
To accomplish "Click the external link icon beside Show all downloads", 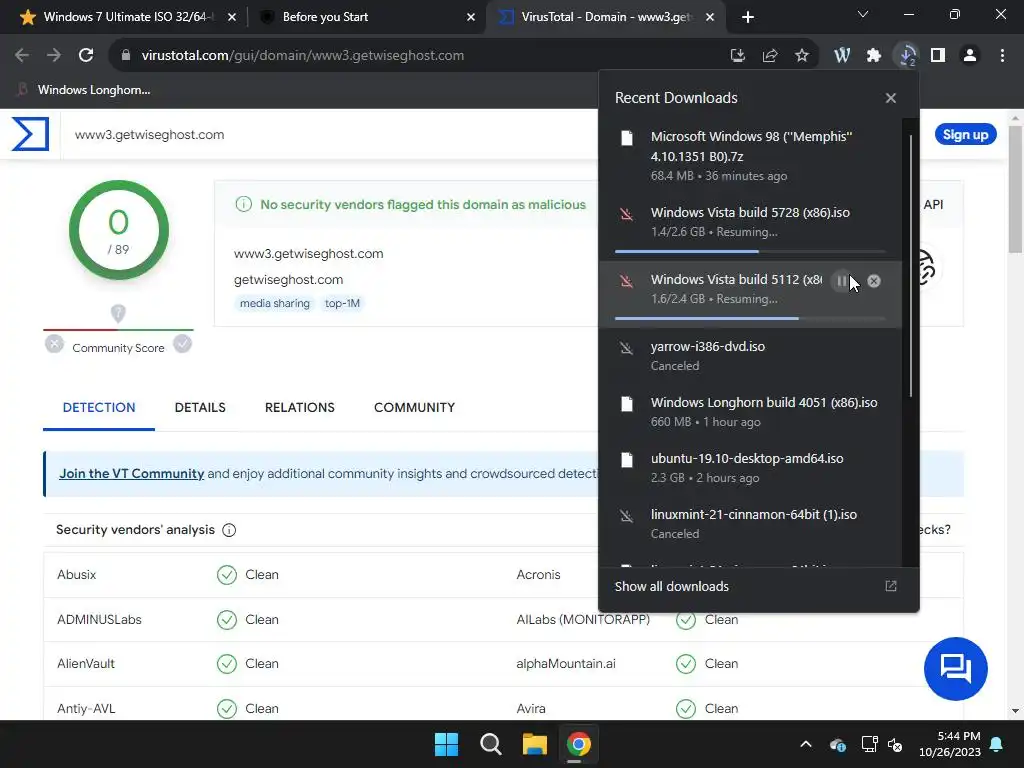I will 891,586.
